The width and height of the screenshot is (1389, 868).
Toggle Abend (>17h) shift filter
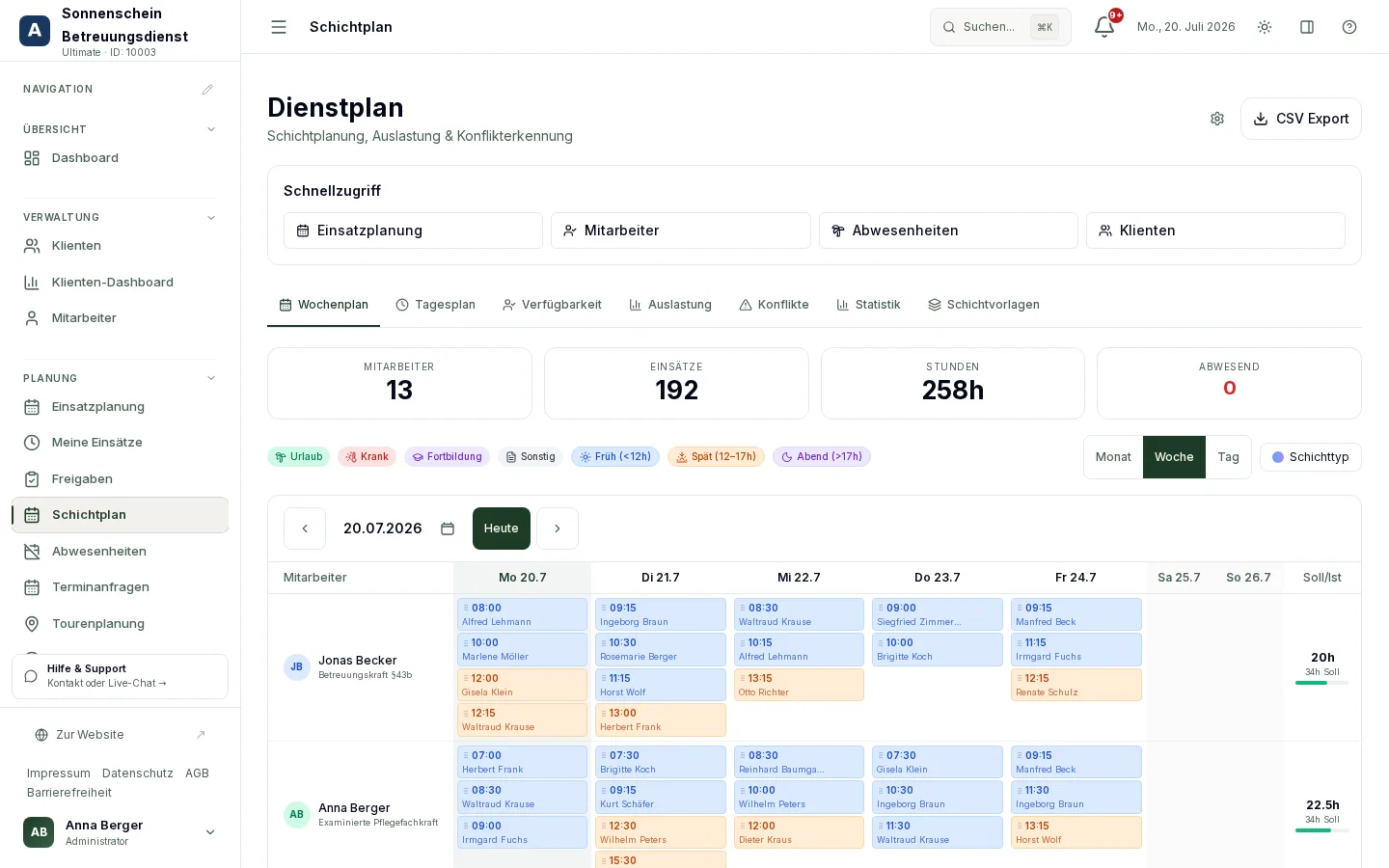(822, 457)
